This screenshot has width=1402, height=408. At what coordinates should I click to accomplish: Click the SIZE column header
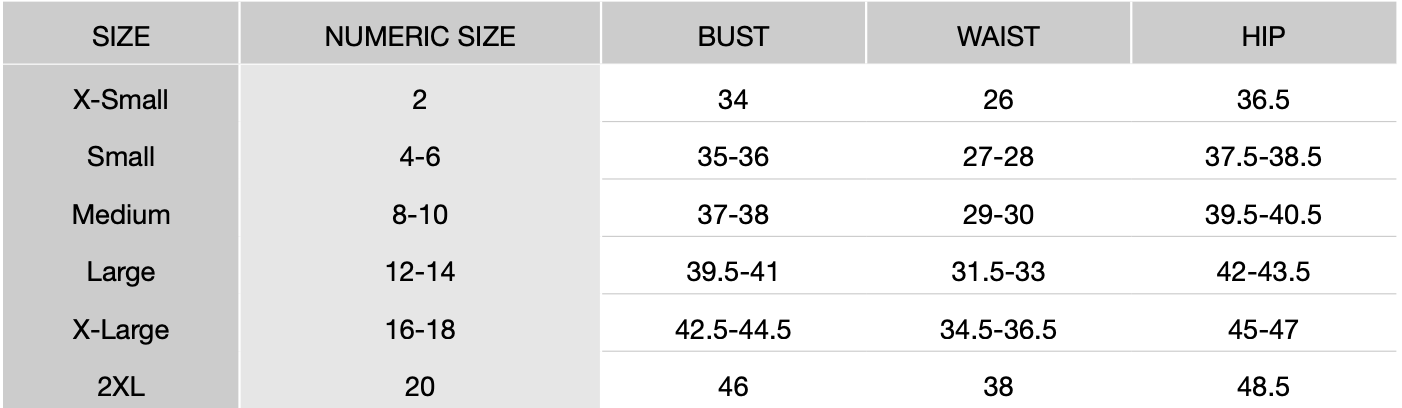120,37
